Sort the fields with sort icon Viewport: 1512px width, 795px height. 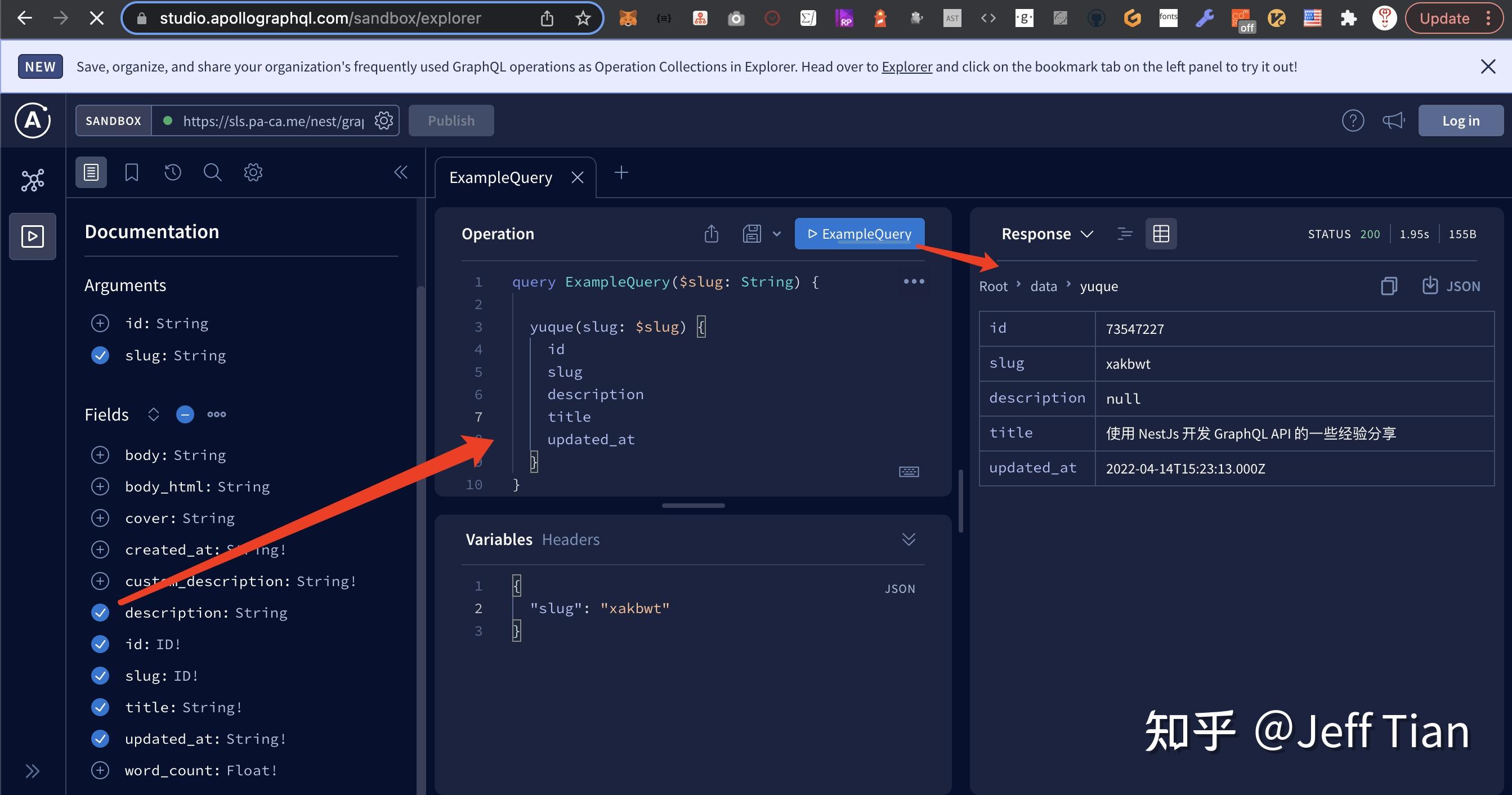[x=153, y=414]
